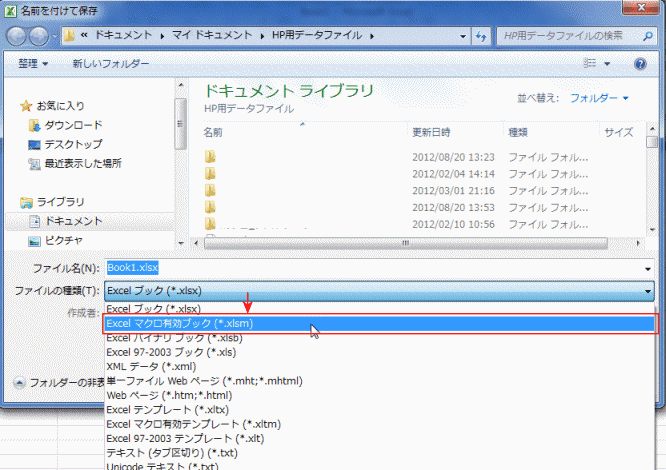Open the 整理 menu

(33, 64)
